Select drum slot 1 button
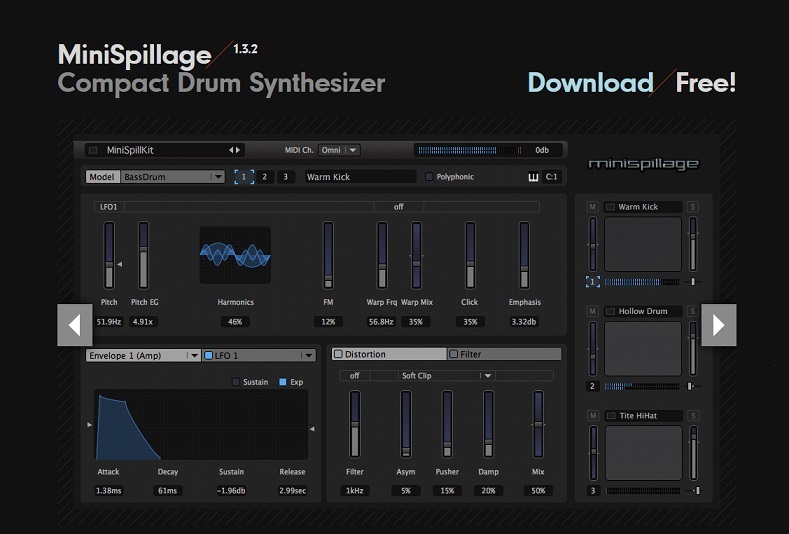The image size is (789, 534). [x=244, y=177]
